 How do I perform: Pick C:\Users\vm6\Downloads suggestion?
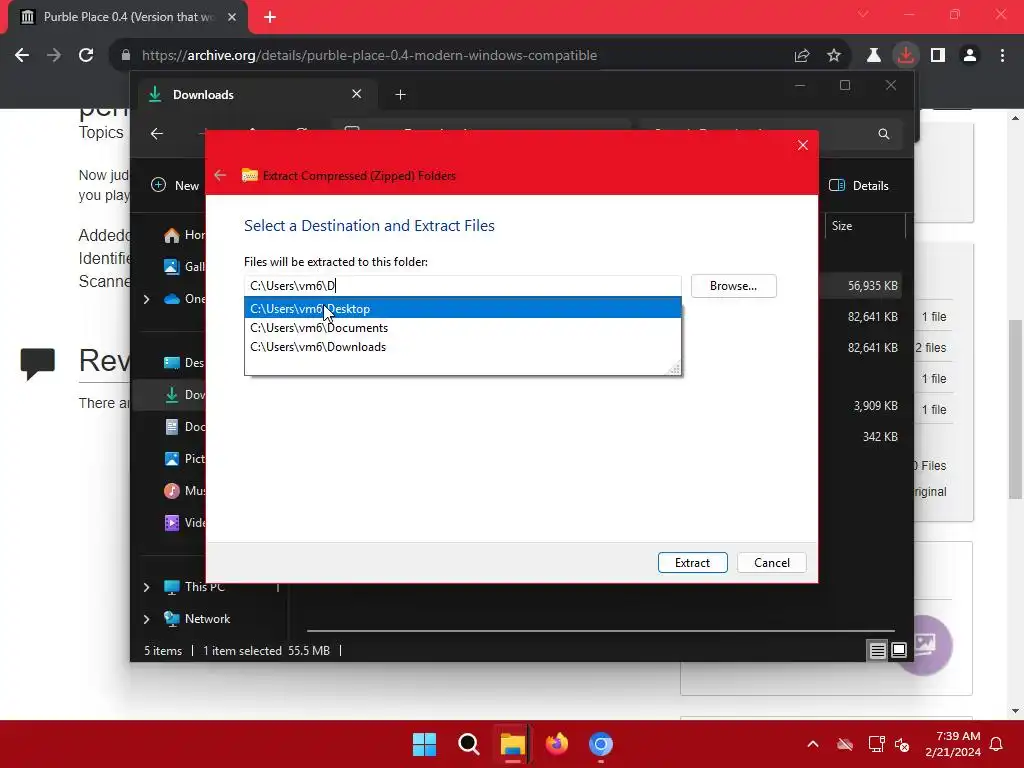462,347
